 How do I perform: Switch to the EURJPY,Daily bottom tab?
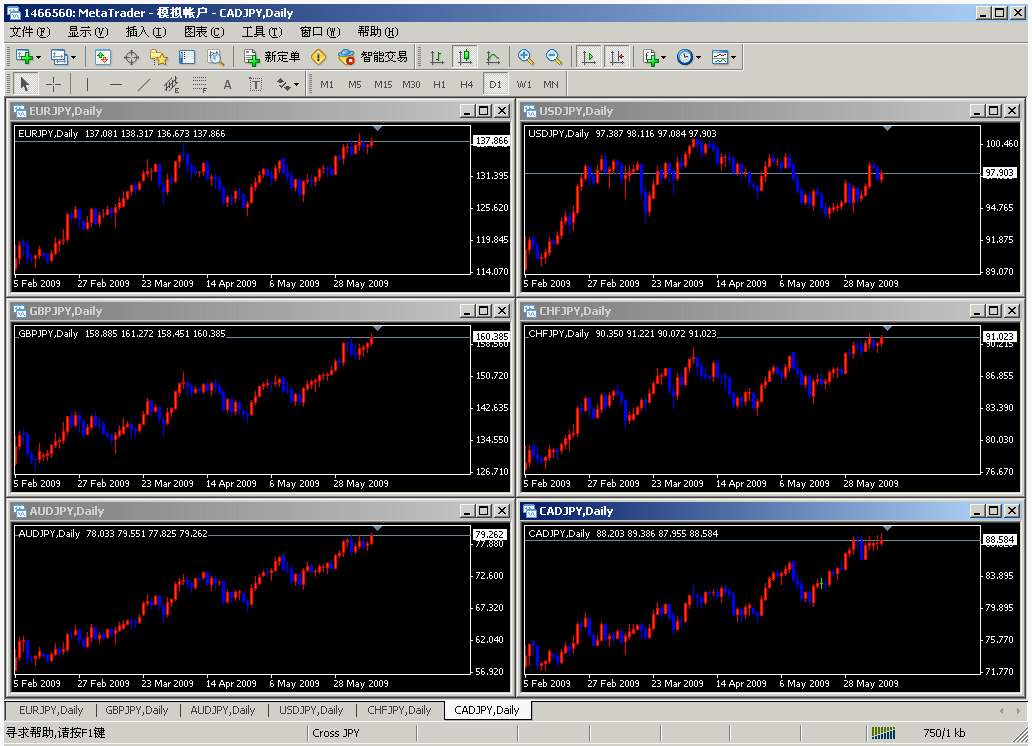pos(51,710)
